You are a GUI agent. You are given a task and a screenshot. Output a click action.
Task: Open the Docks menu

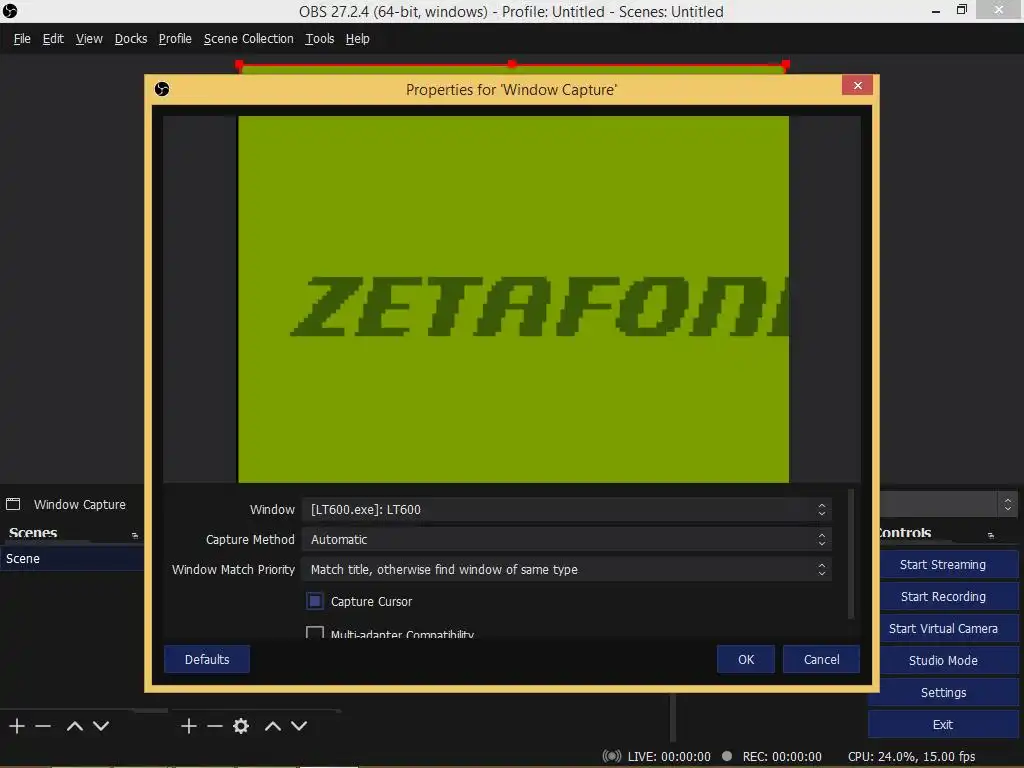pyautogui.click(x=131, y=39)
